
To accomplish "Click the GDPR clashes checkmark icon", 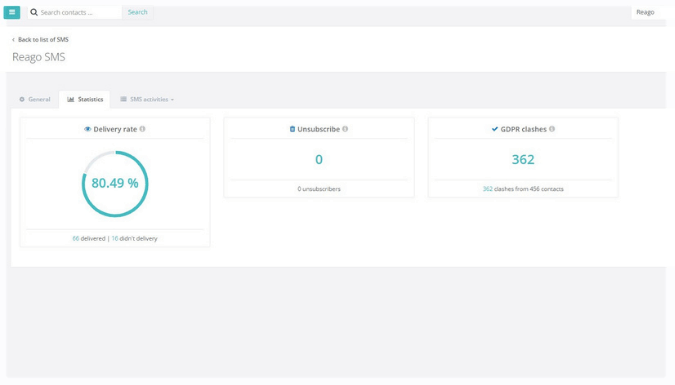I will (x=495, y=129).
